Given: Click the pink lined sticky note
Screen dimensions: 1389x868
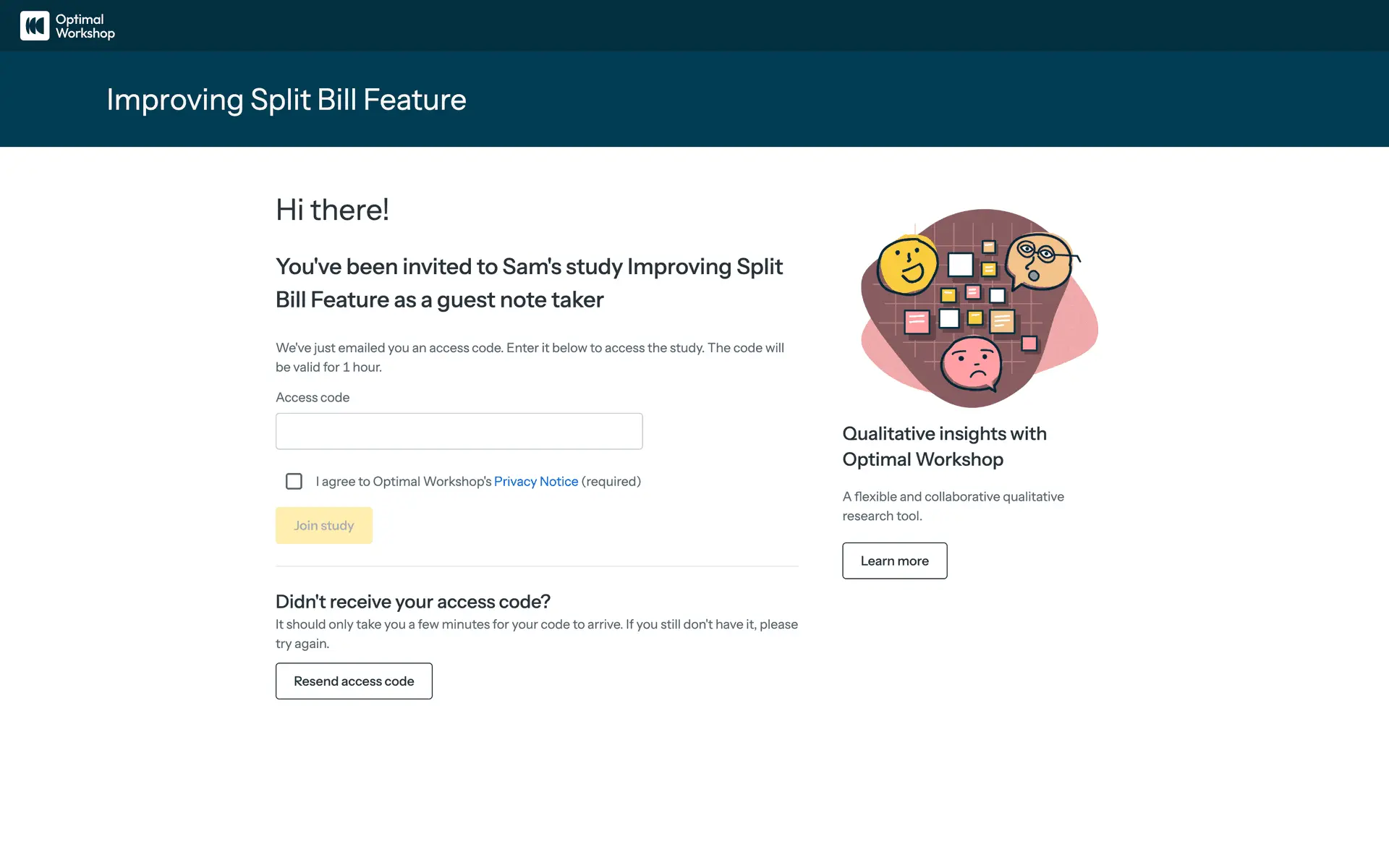Looking at the screenshot, I should [x=917, y=321].
